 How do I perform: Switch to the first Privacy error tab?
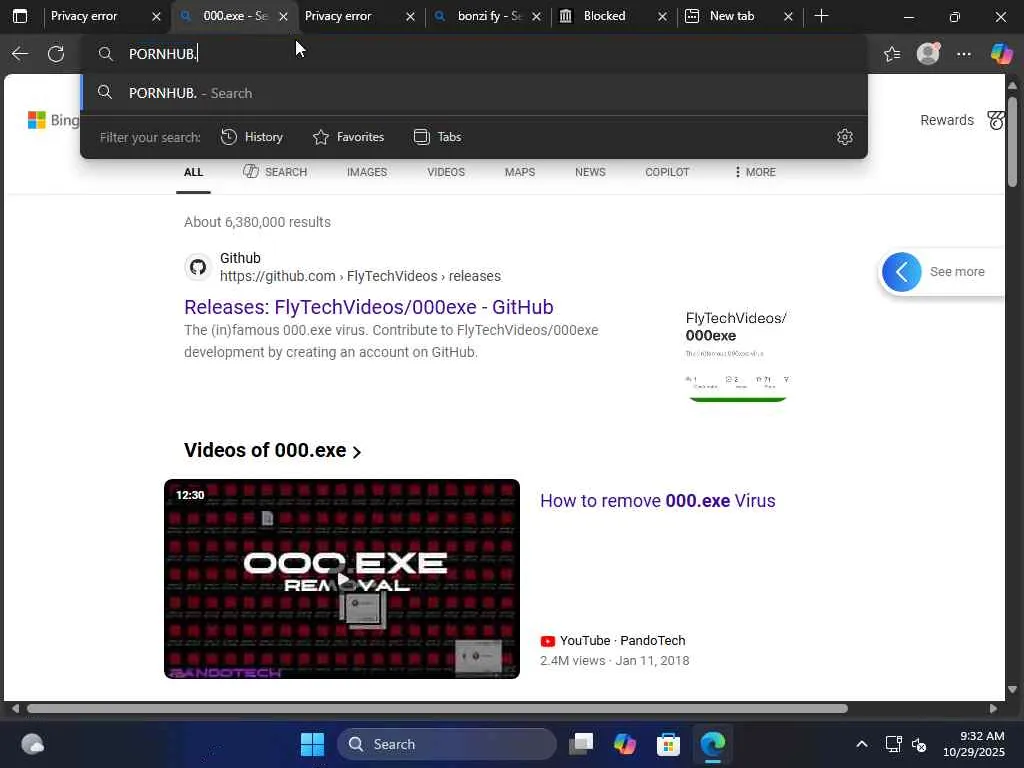[85, 16]
